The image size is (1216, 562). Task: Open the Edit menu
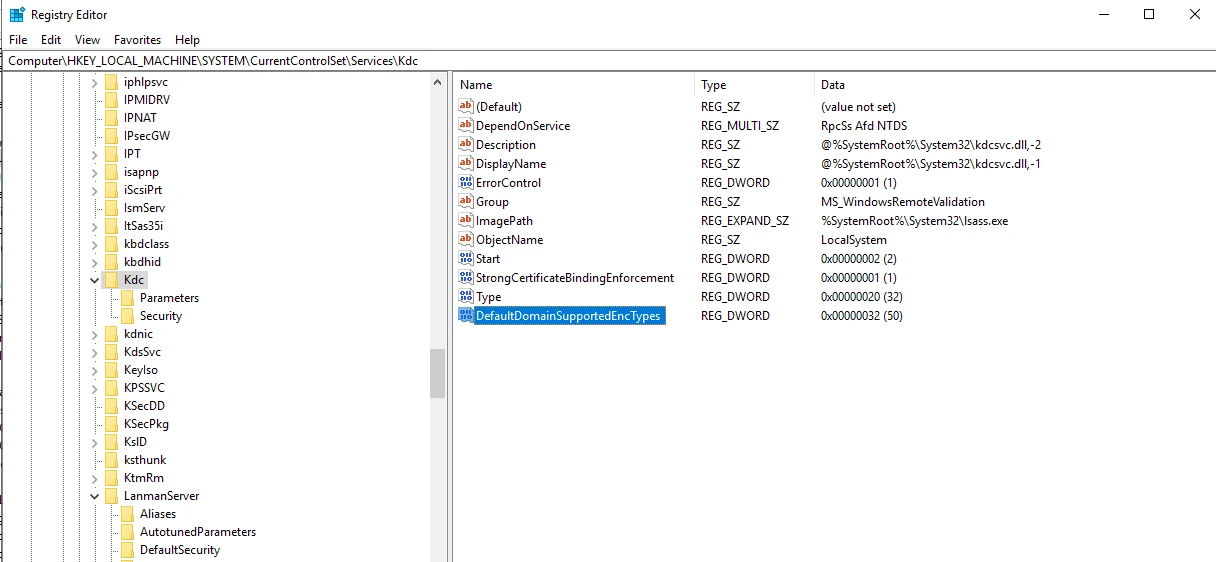[51, 40]
